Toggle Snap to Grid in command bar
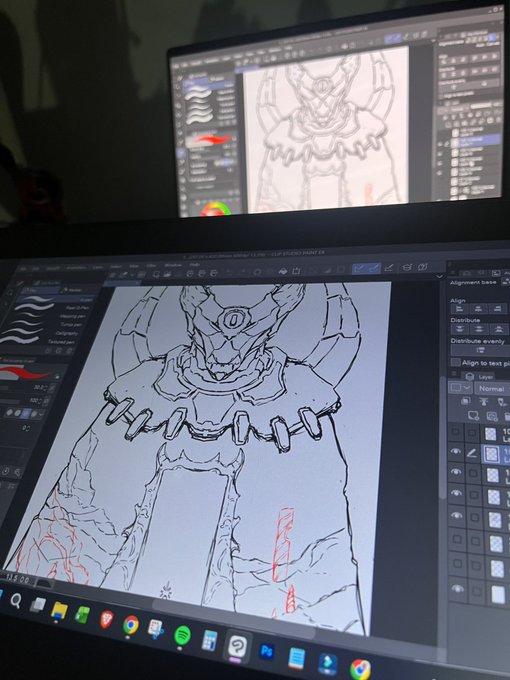The image size is (510, 680). 389,268
